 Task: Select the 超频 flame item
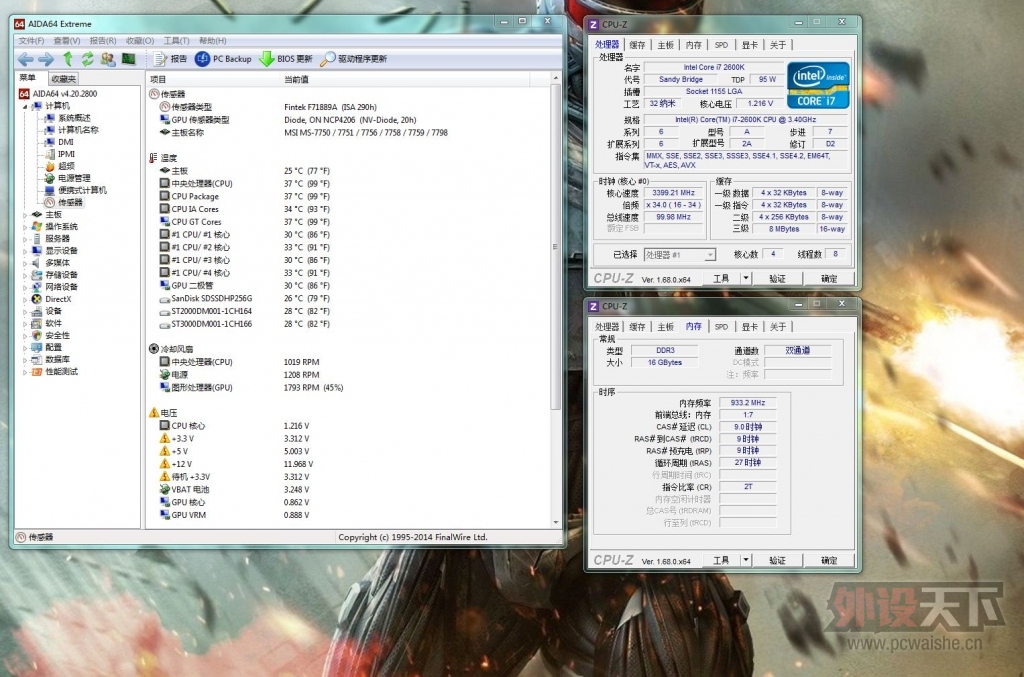click(59, 166)
